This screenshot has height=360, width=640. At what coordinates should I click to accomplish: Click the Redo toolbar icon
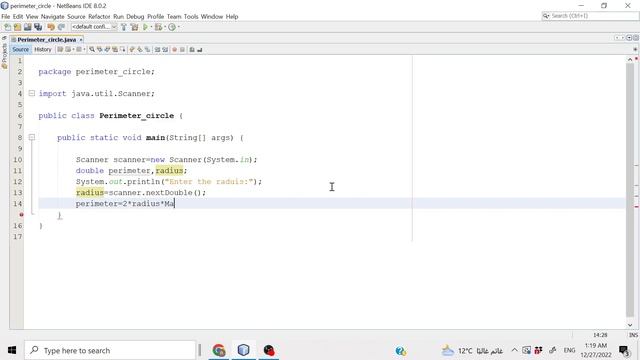click(x=61, y=27)
